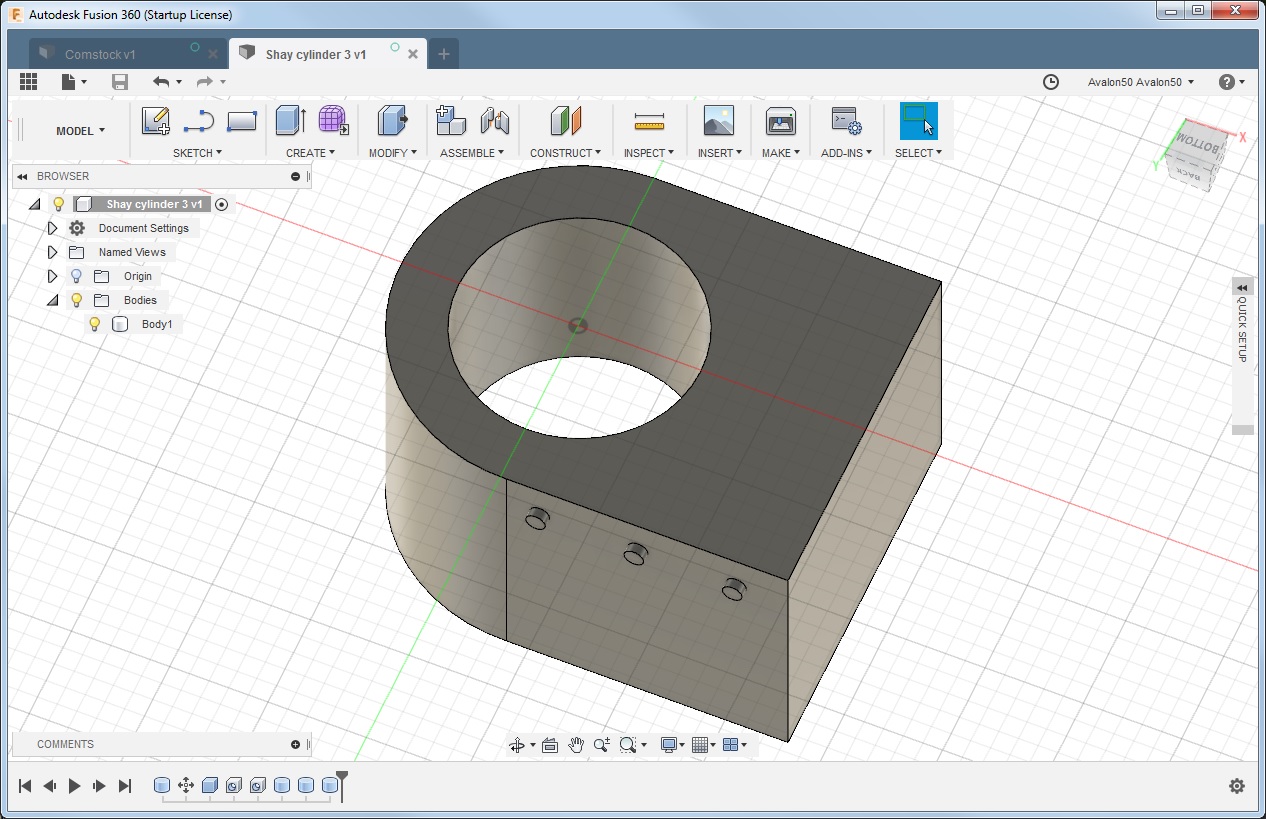Select the Measure inspect tool
The height and width of the screenshot is (819, 1266).
pyautogui.click(x=649, y=122)
